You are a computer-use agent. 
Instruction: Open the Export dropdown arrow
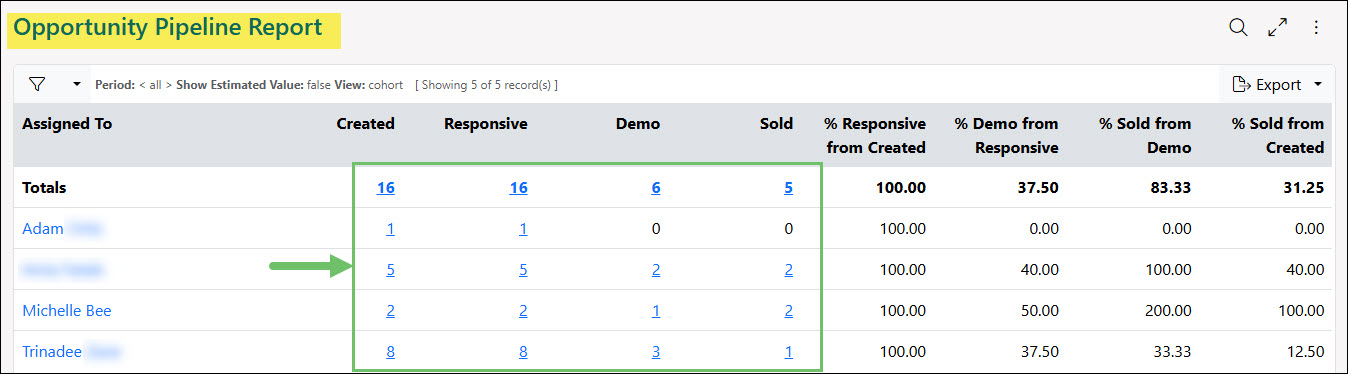click(1317, 84)
